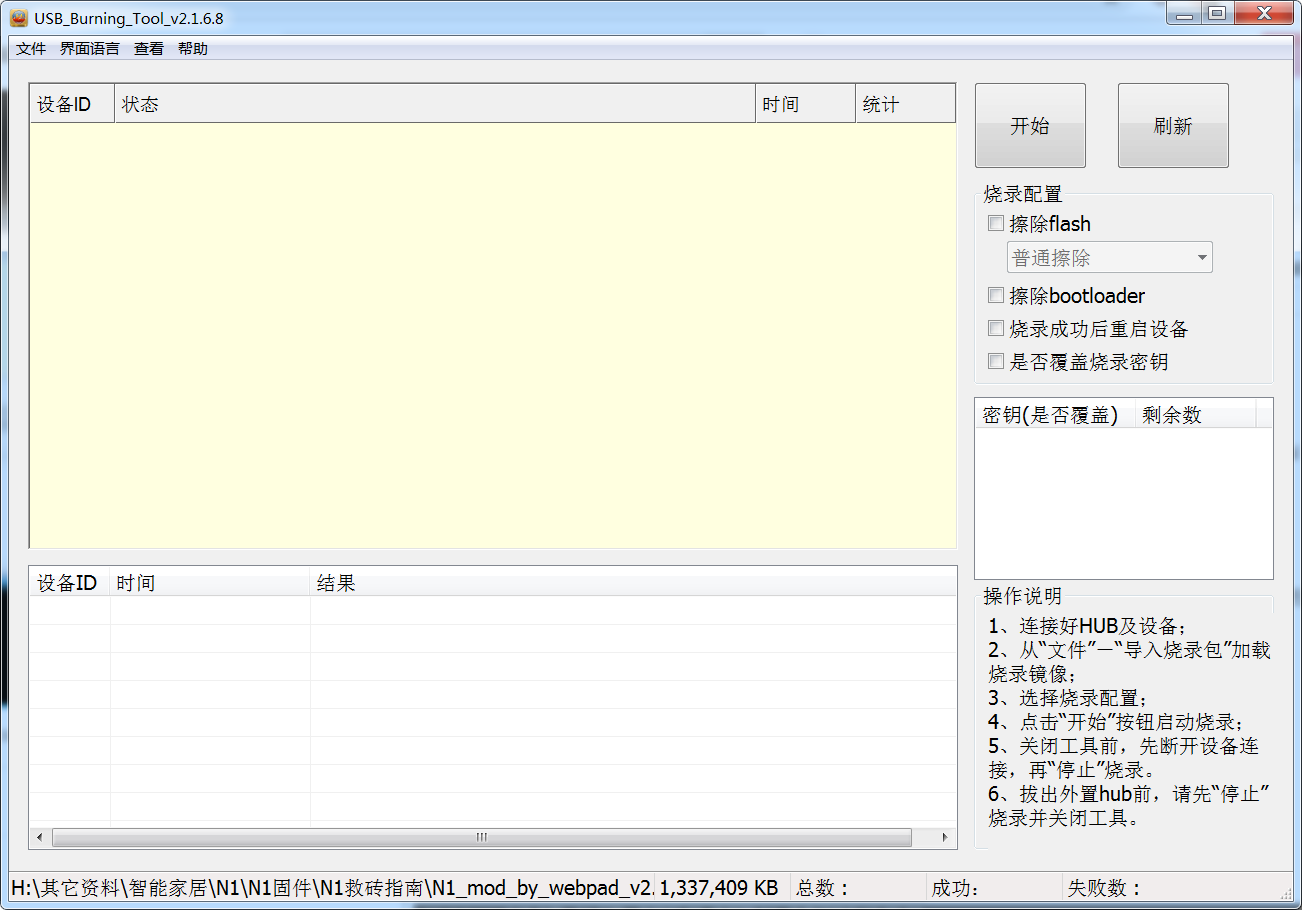1302x910 pixels.
Task: Click the right arrow of the horizontal scrollbar
Action: 946,837
